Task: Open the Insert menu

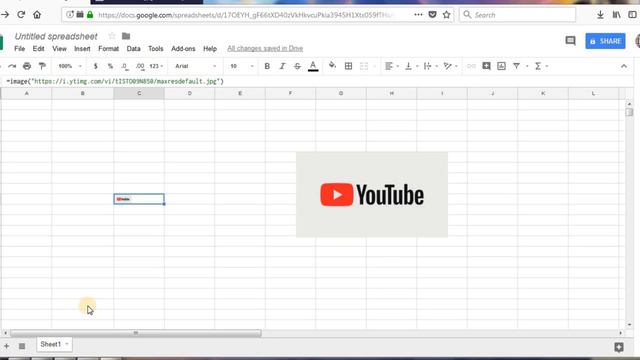Action: pos(82,49)
